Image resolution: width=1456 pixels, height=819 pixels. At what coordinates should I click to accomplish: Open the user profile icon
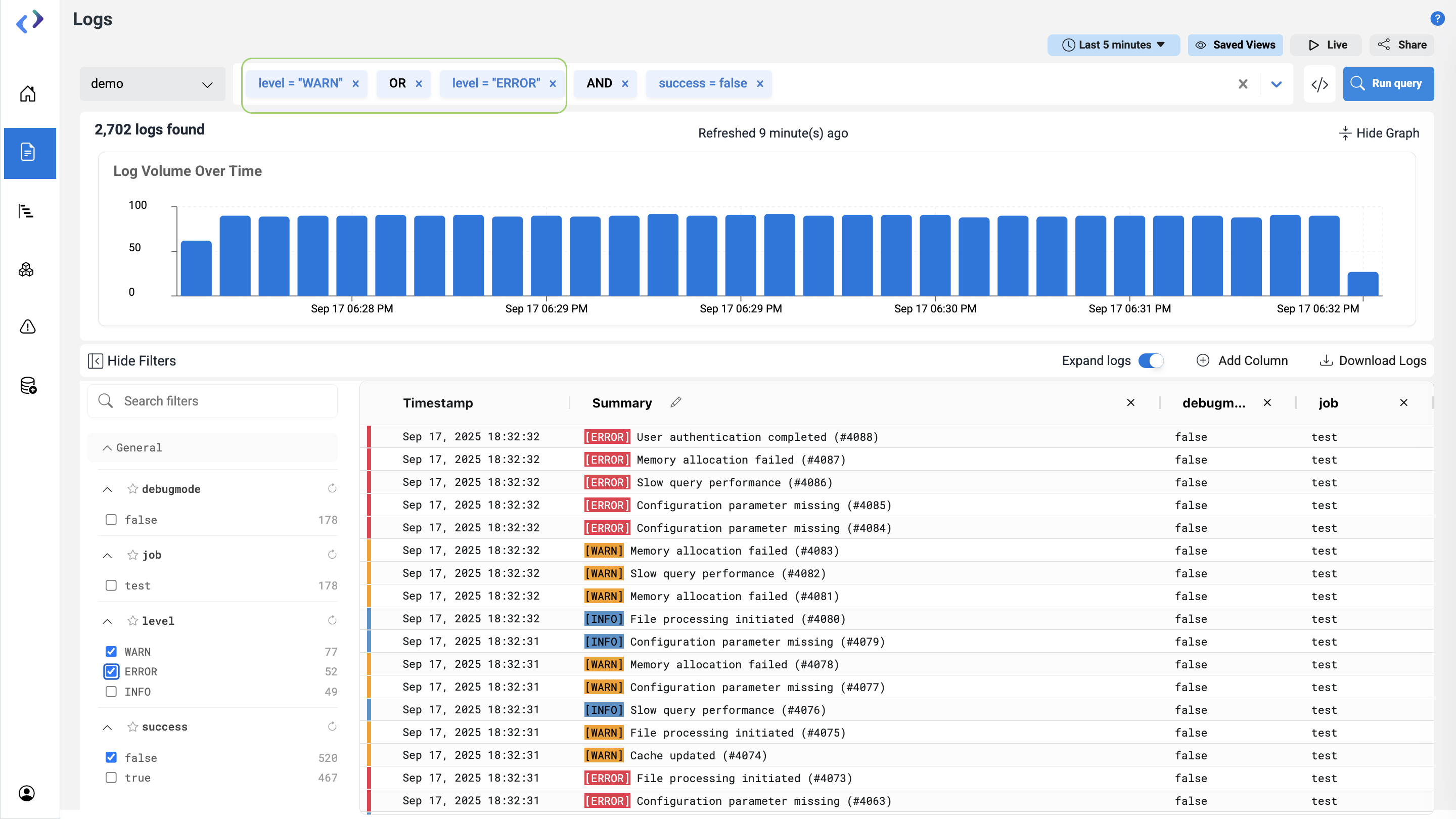(27, 794)
